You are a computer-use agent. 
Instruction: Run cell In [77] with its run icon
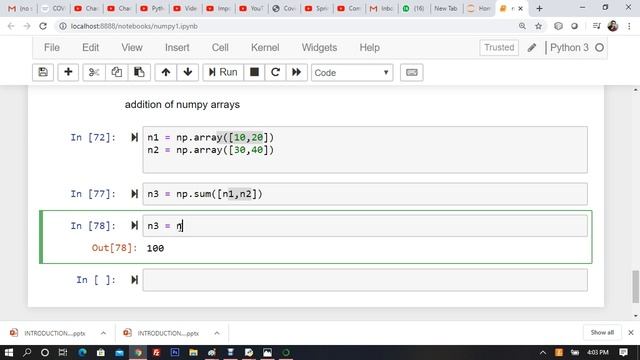click(134, 194)
